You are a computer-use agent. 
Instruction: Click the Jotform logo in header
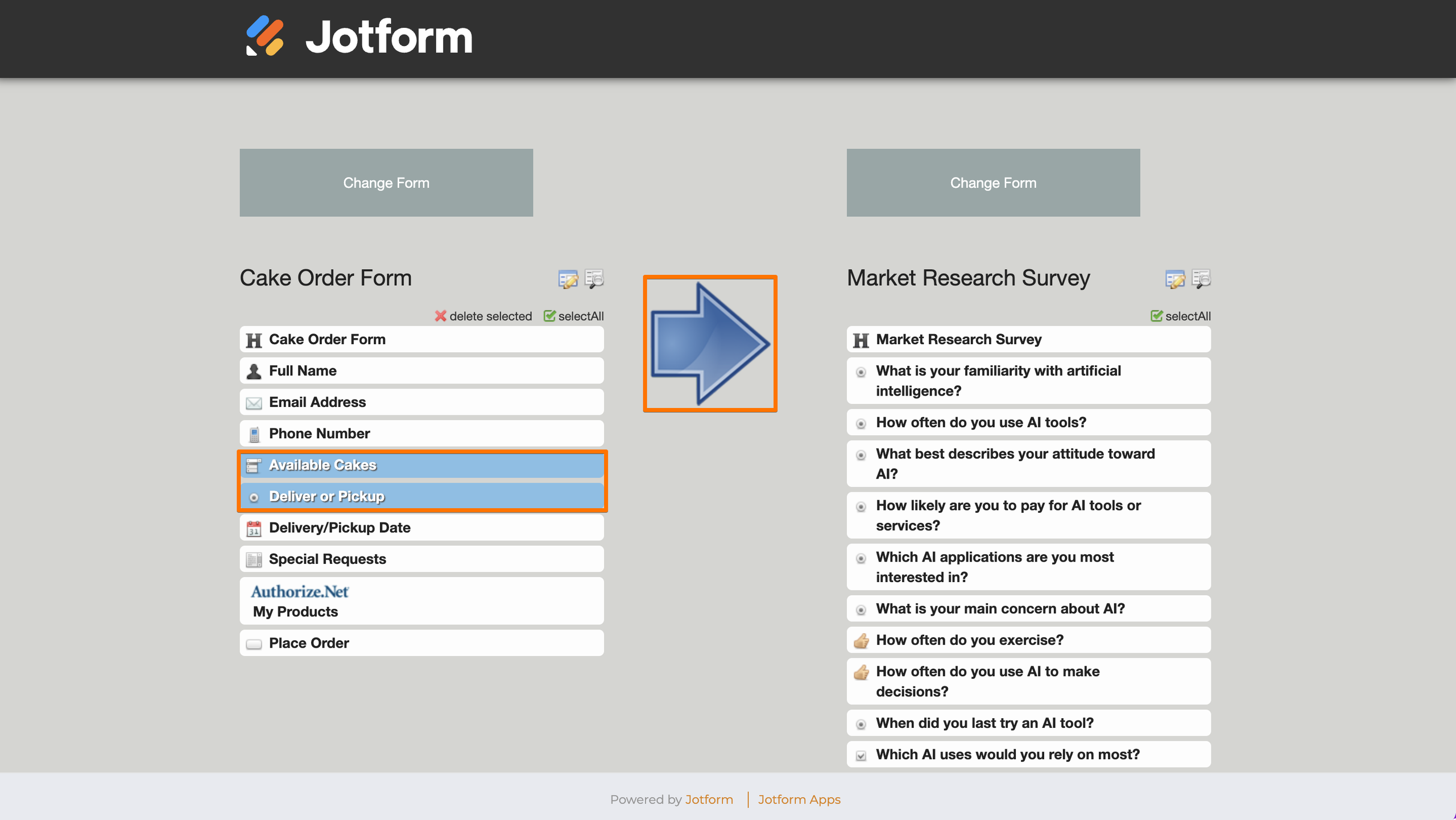coord(359,36)
